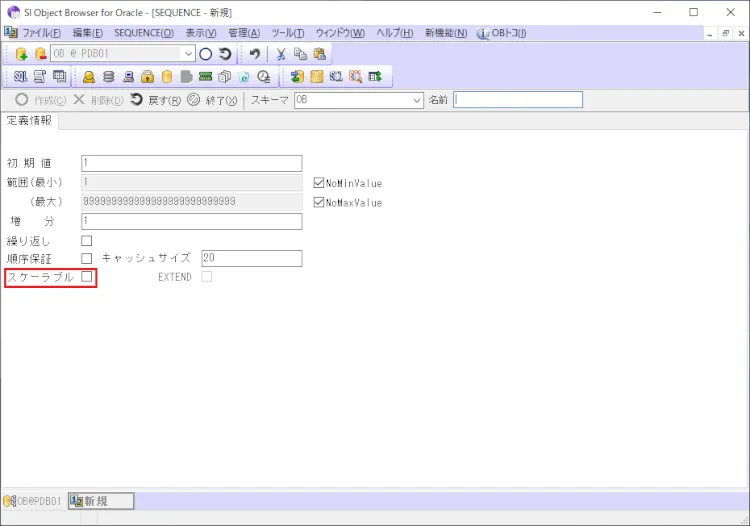This screenshot has width=750, height=526.
Task: Click the 範囲(最小) minimum value field
Action: coord(192,182)
